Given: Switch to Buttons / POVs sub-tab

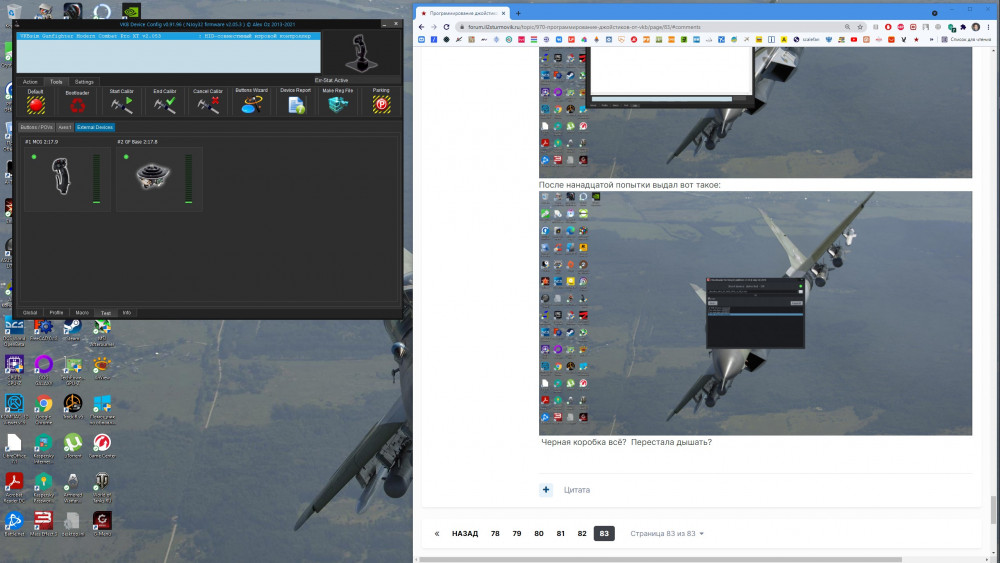Looking at the screenshot, I should tap(36, 128).
